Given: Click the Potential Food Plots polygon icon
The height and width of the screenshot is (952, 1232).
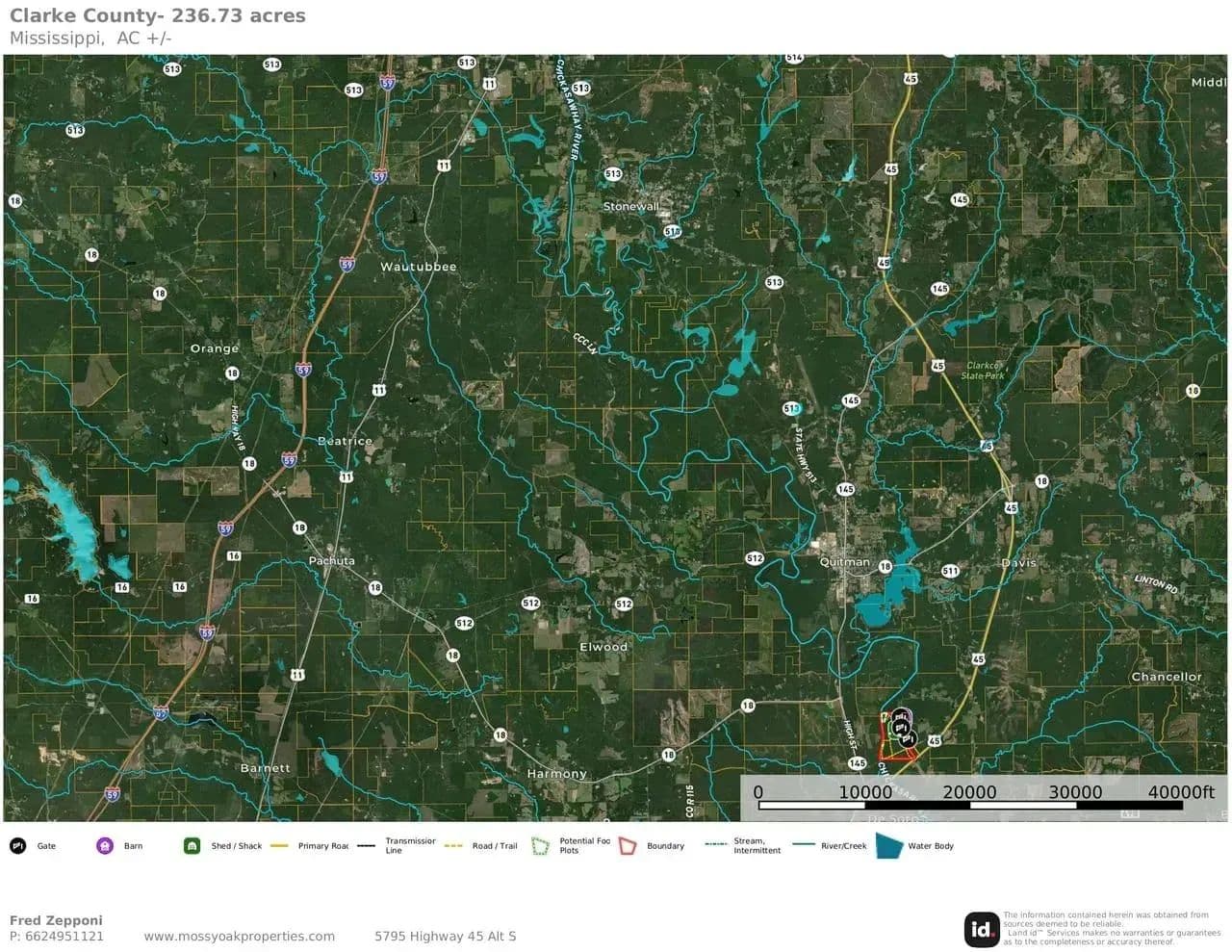Looking at the screenshot, I should (x=541, y=846).
